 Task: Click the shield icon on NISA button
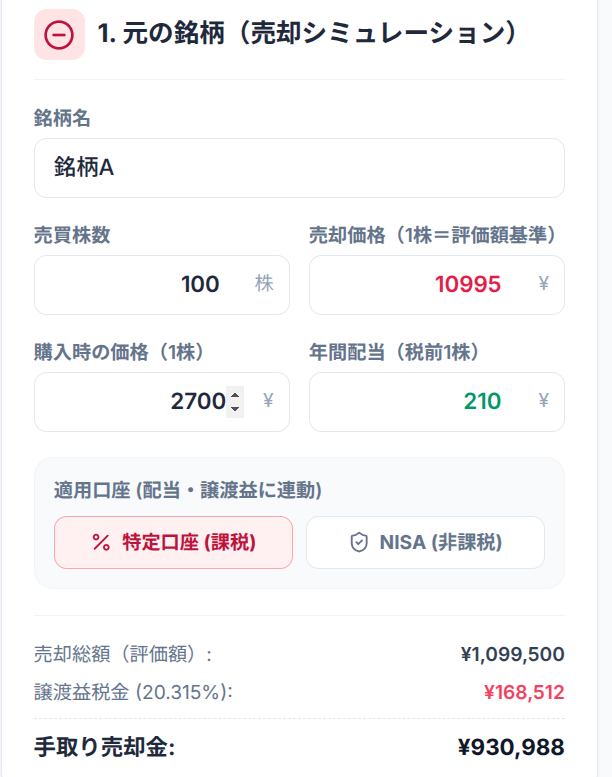(x=359, y=542)
